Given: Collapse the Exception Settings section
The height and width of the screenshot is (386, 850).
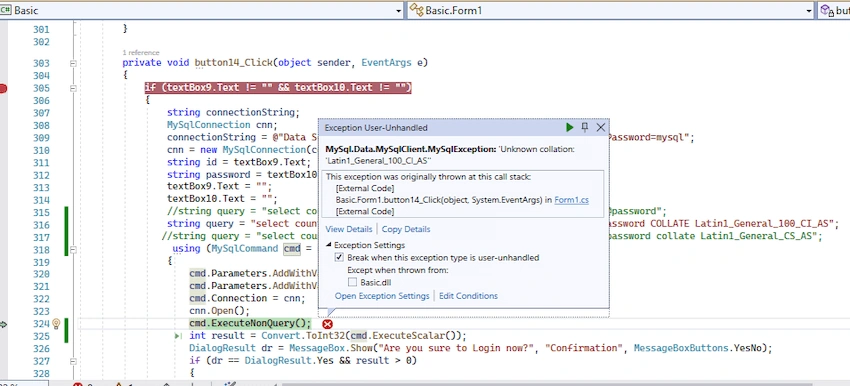Looking at the screenshot, I should 329,245.
